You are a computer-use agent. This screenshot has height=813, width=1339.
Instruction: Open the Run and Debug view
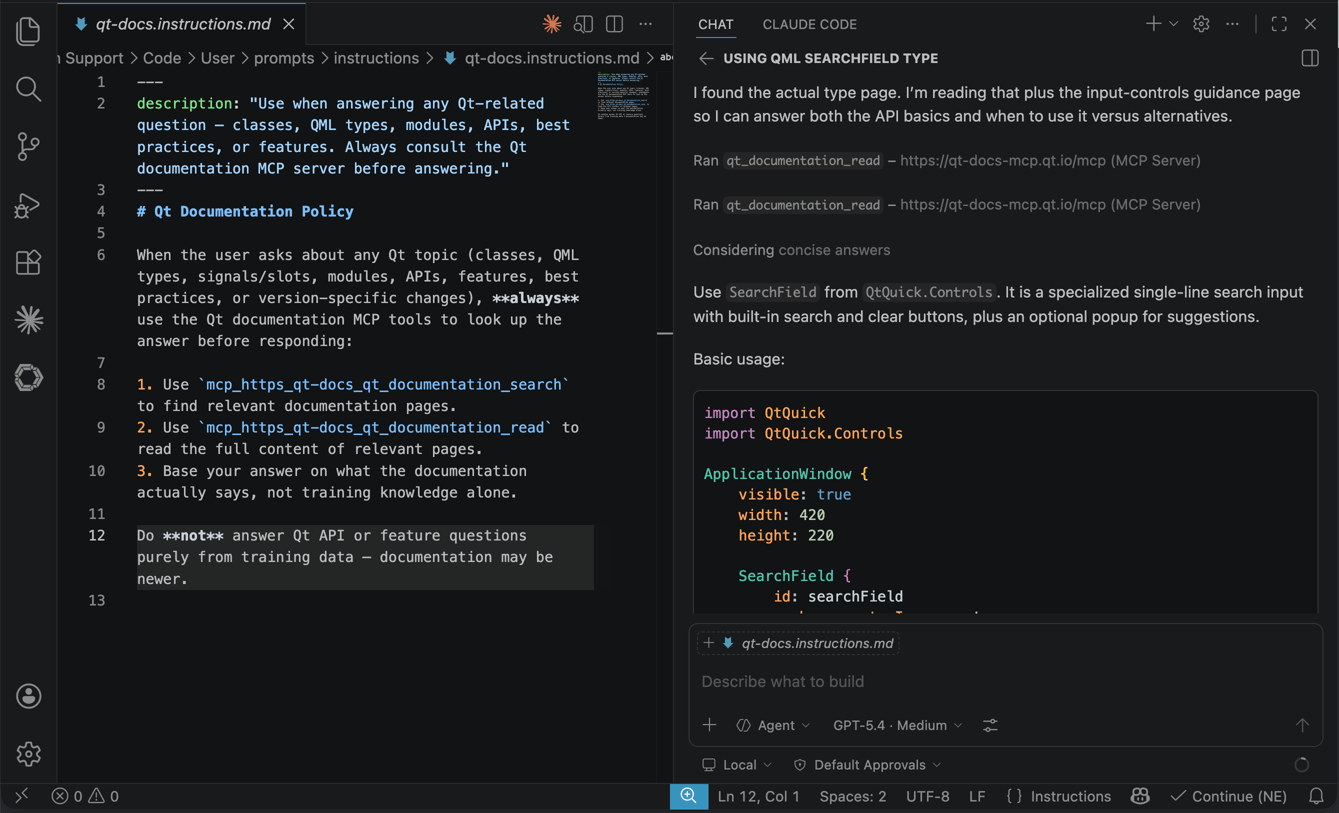[x=28, y=205]
